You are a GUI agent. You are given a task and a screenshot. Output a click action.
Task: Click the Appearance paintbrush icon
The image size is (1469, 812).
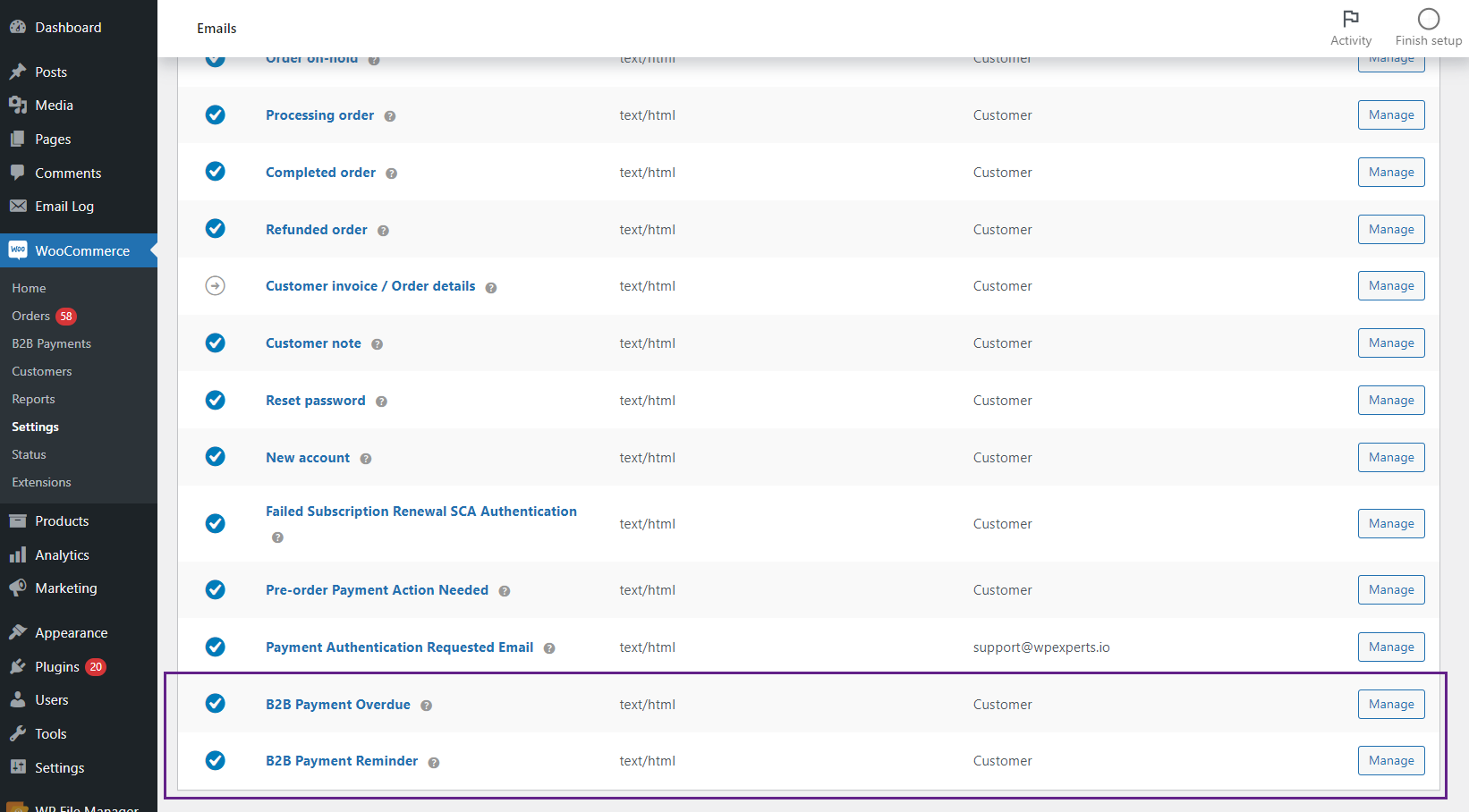click(18, 632)
